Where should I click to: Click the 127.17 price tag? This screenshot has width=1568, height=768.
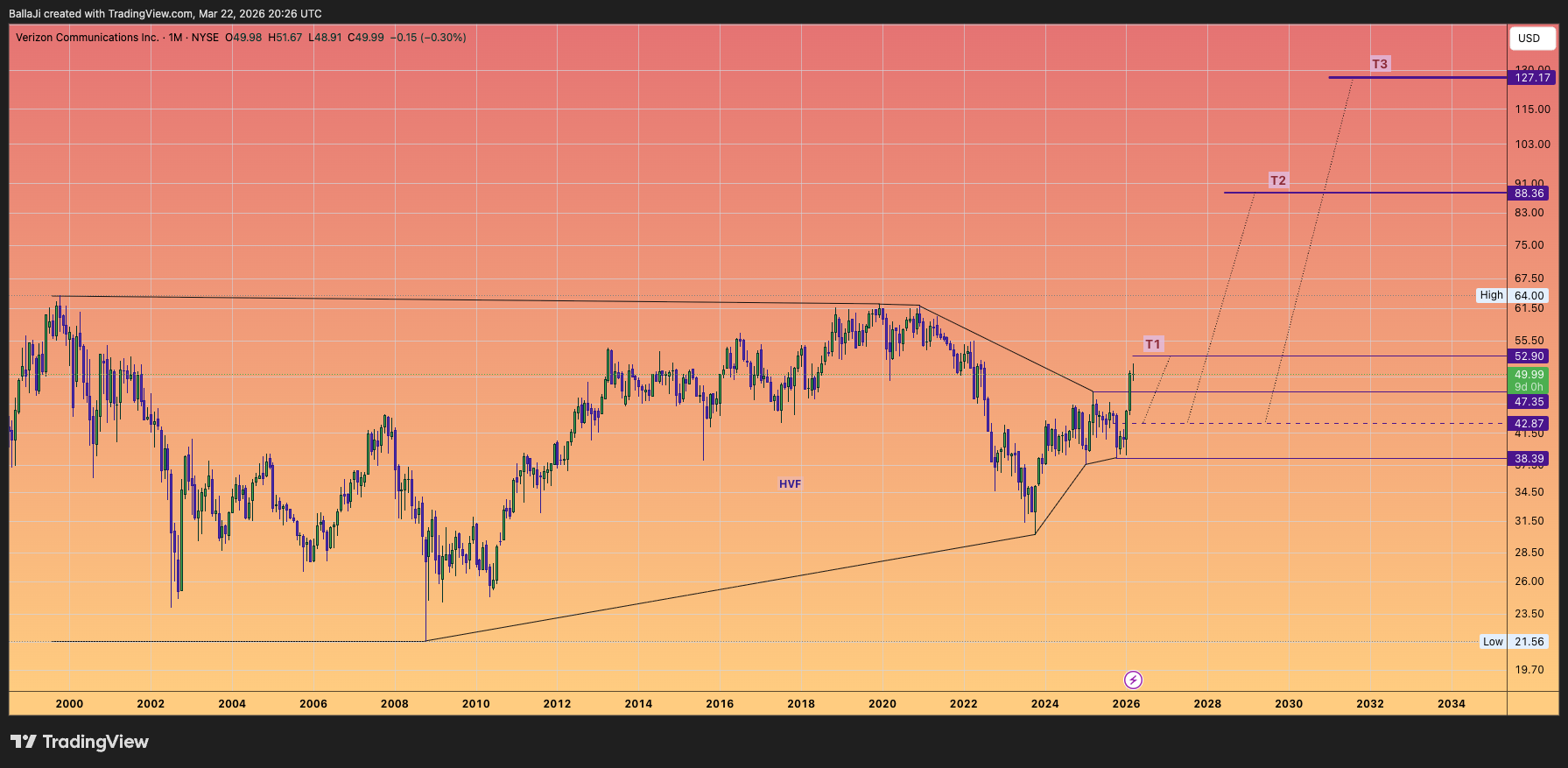(x=1532, y=78)
